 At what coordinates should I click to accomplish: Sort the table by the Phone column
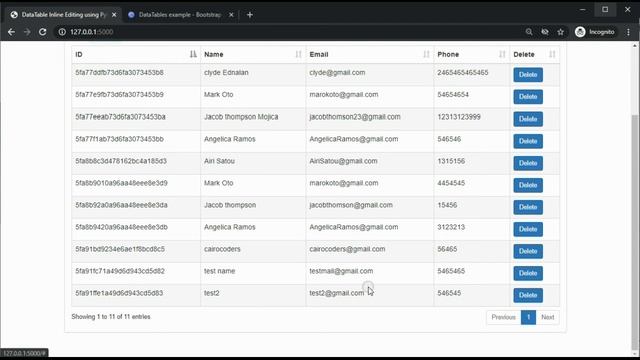pos(471,54)
